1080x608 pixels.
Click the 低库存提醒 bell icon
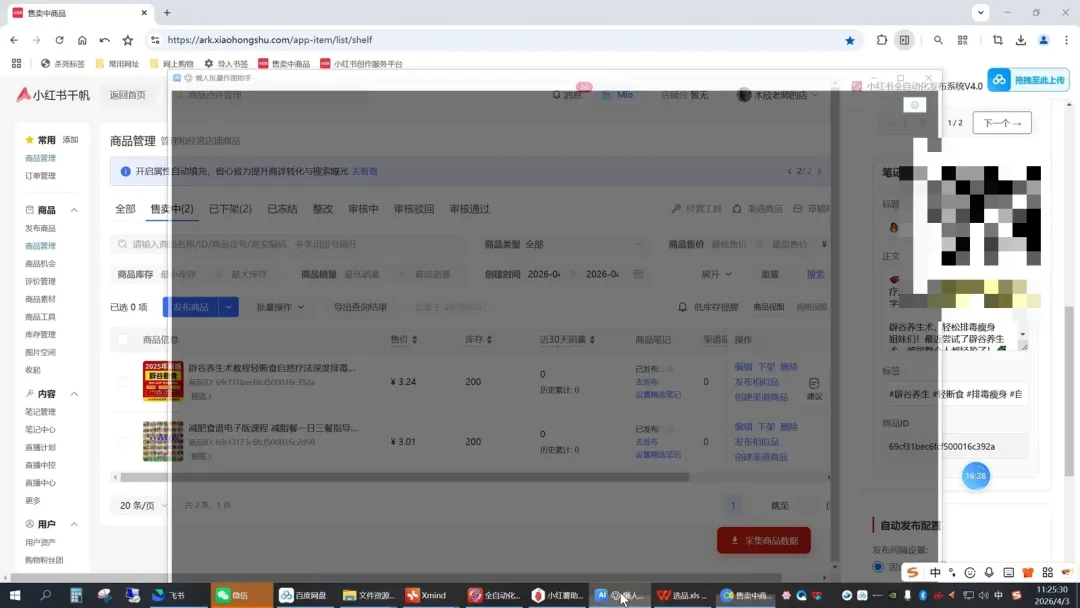tap(683, 307)
